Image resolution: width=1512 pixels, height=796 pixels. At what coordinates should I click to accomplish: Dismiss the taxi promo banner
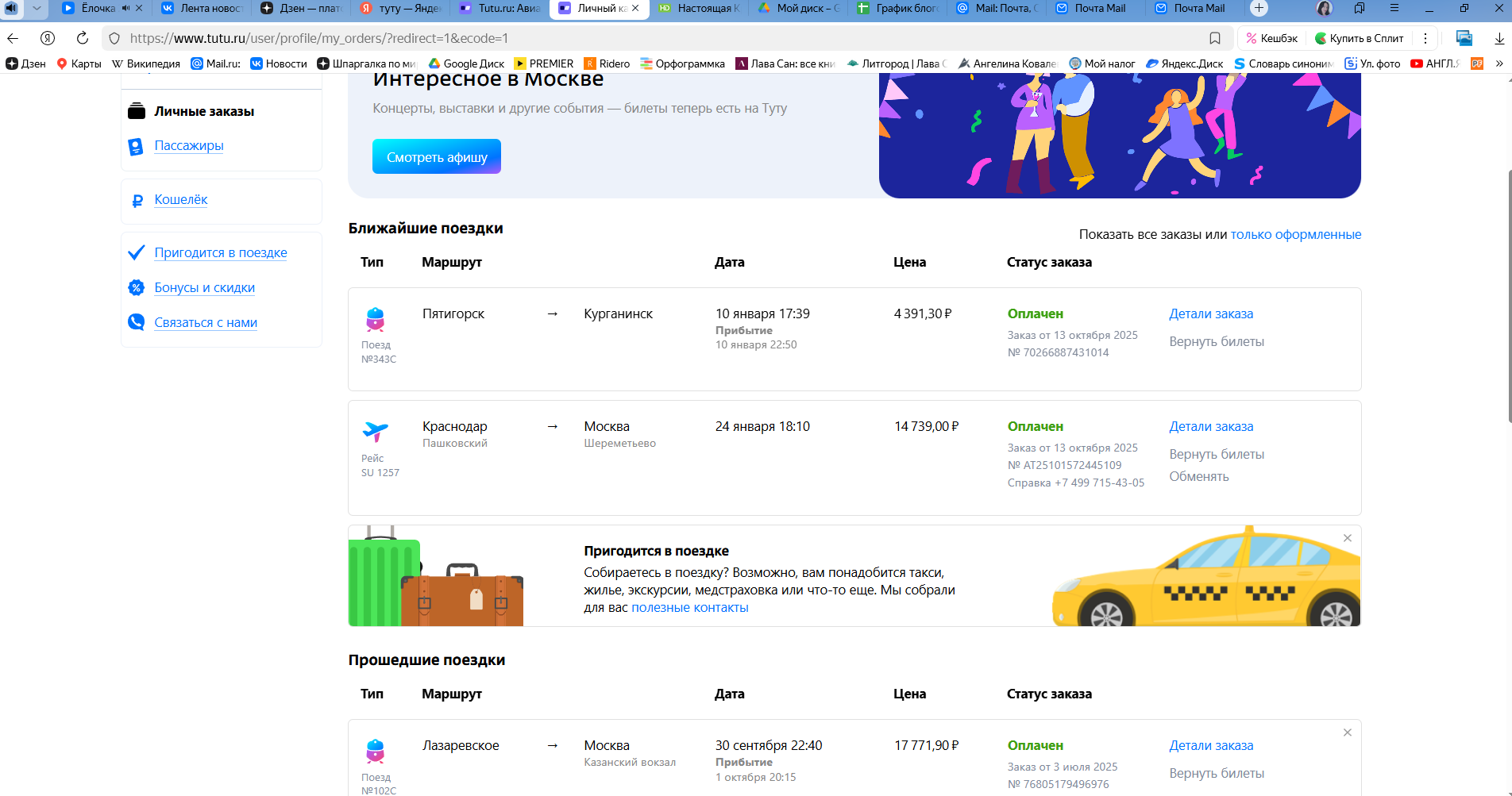1348,538
